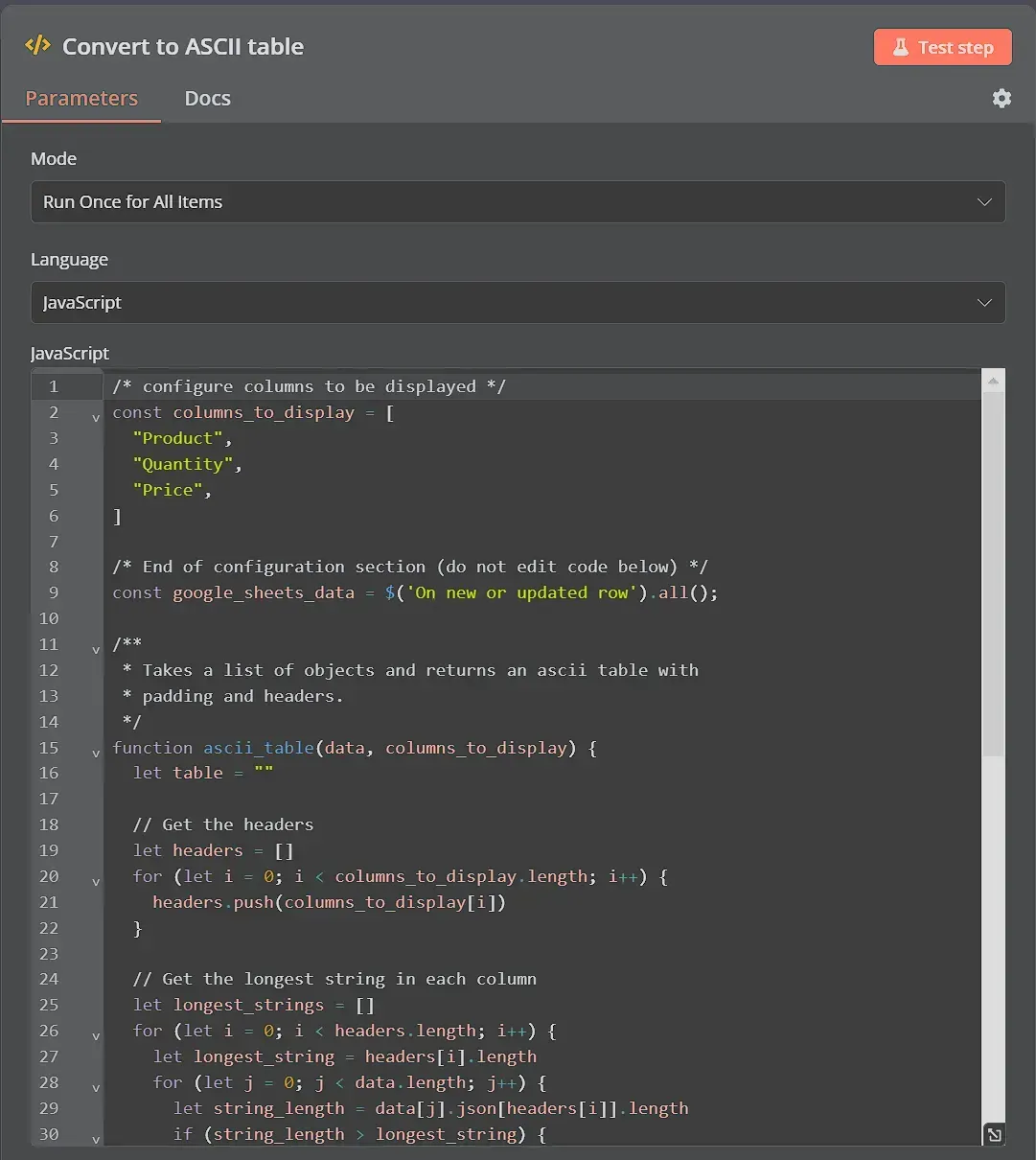
Task: Click the let longest_string = headers[i].length line
Action: (345, 1056)
